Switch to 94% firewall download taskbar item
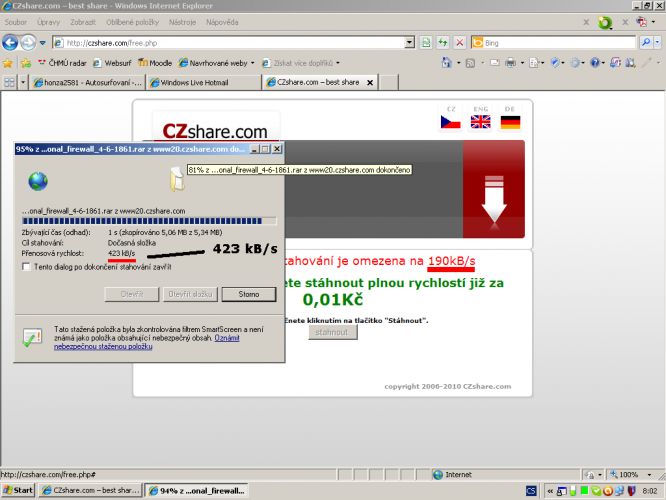The height and width of the screenshot is (500, 666). coord(197,491)
